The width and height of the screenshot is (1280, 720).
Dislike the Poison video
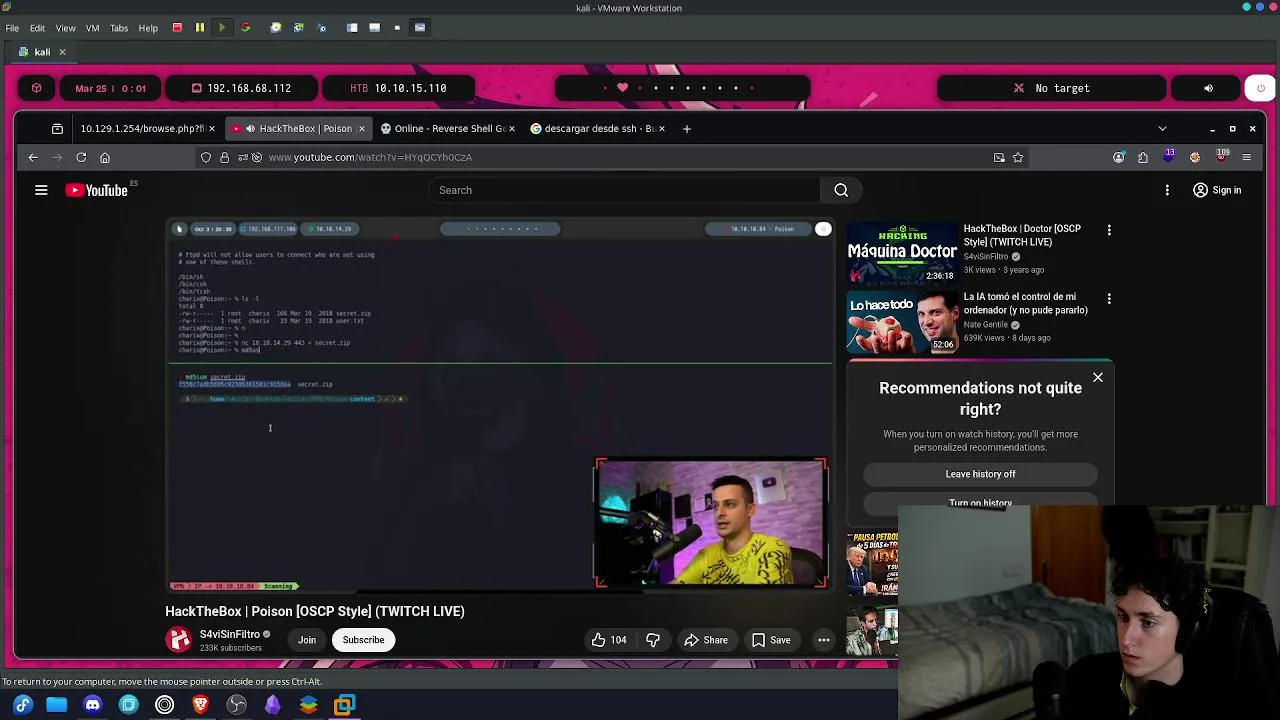[653, 640]
